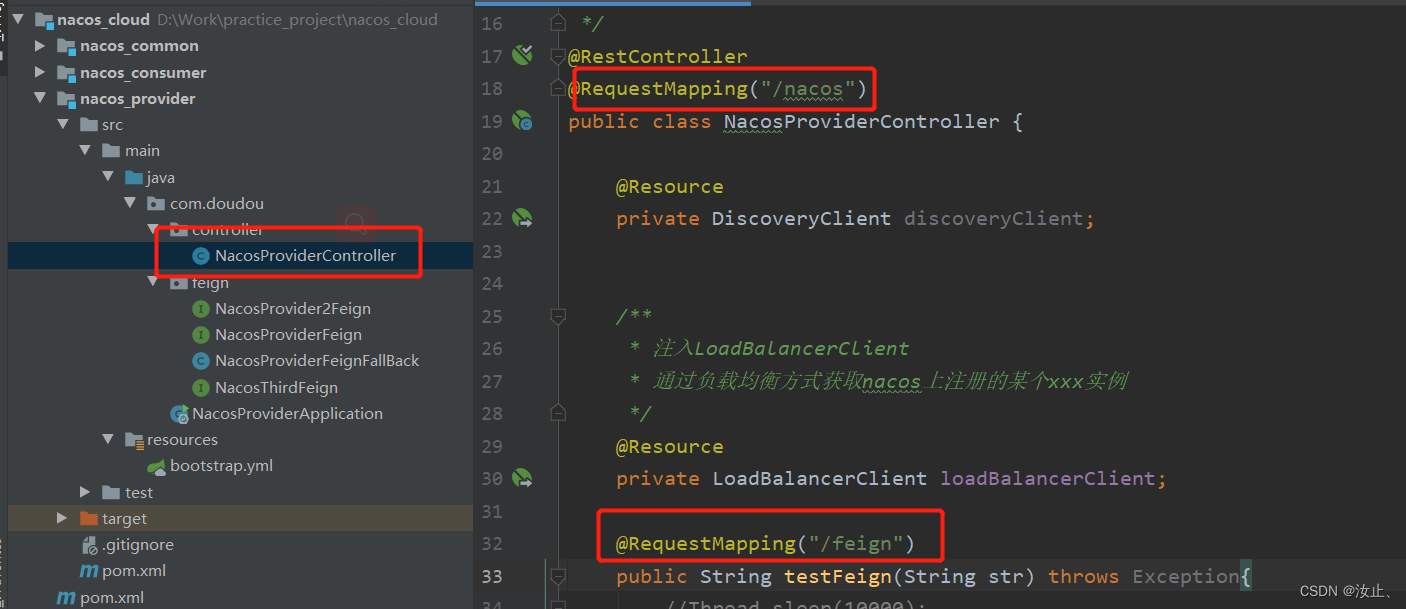This screenshot has width=1406, height=609.
Task: Click the Spring gutter icon on NacosProviderController class line
Action: click(521, 121)
